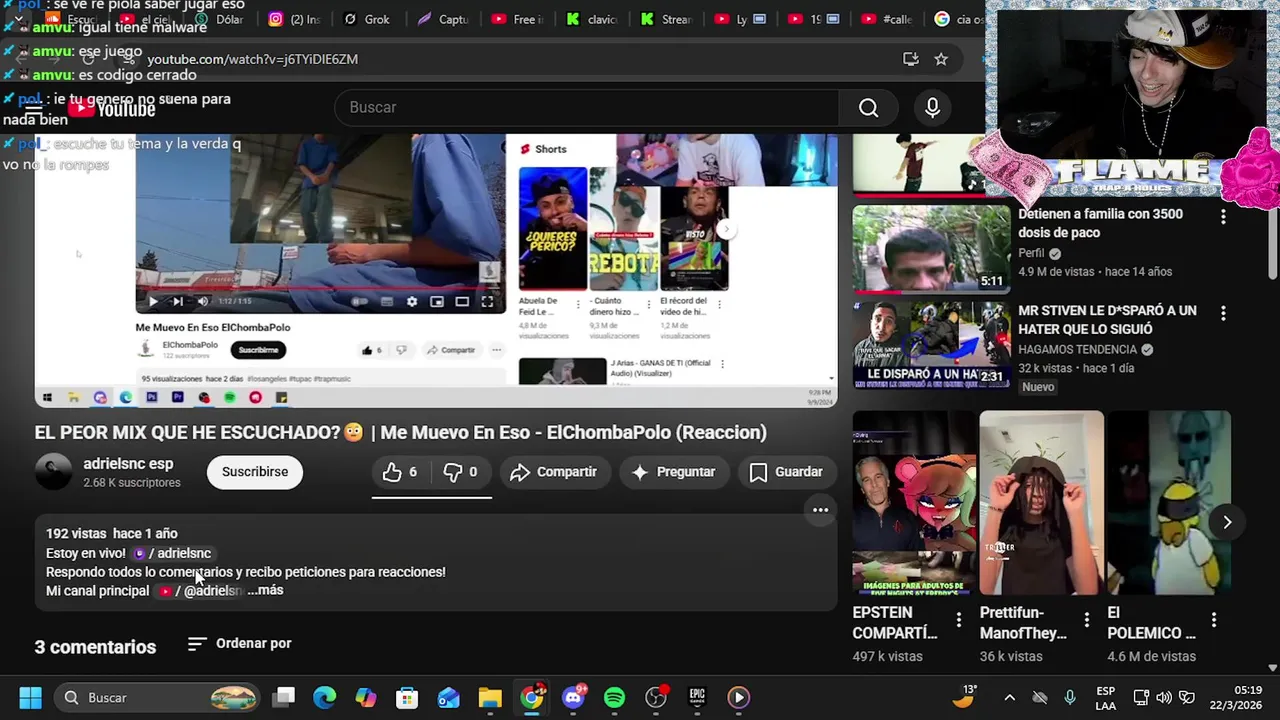Switch to the #calle YouTube tab
Viewport: 1280px width, 720px height.
click(x=886, y=19)
